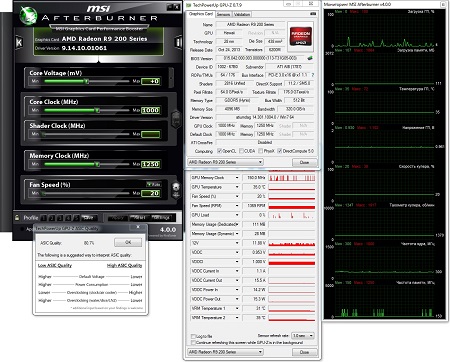Open GPU selector dropdown in Sensors window
The width and height of the screenshot is (450, 362).
pos(225,352)
